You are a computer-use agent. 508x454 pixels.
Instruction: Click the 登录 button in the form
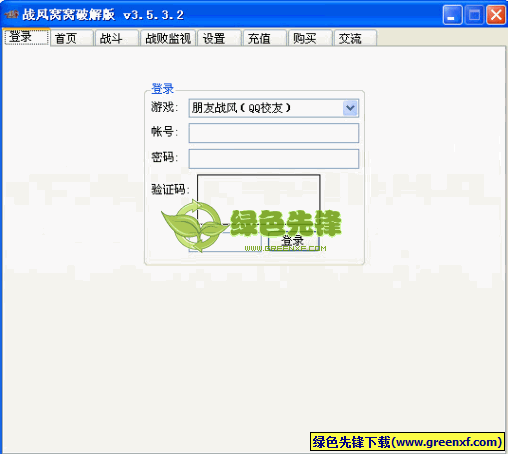coord(293,241)
